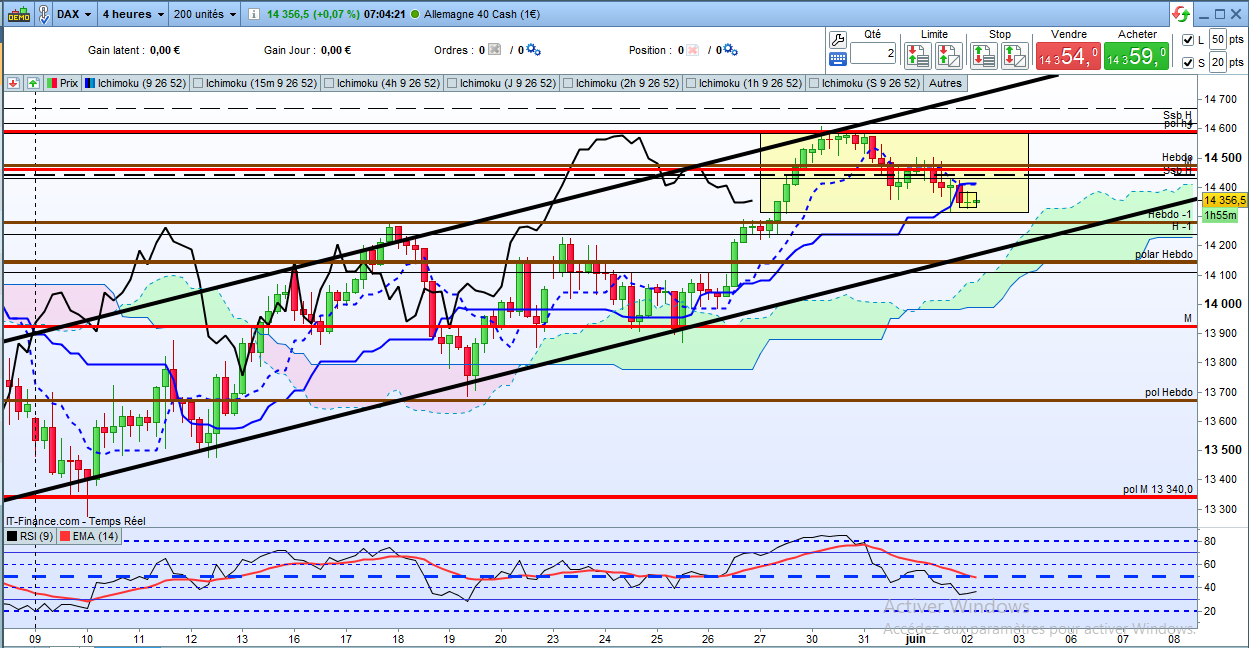The image size is (1249, 648).
Task: Close the chart window
Action: [1236, 14]
